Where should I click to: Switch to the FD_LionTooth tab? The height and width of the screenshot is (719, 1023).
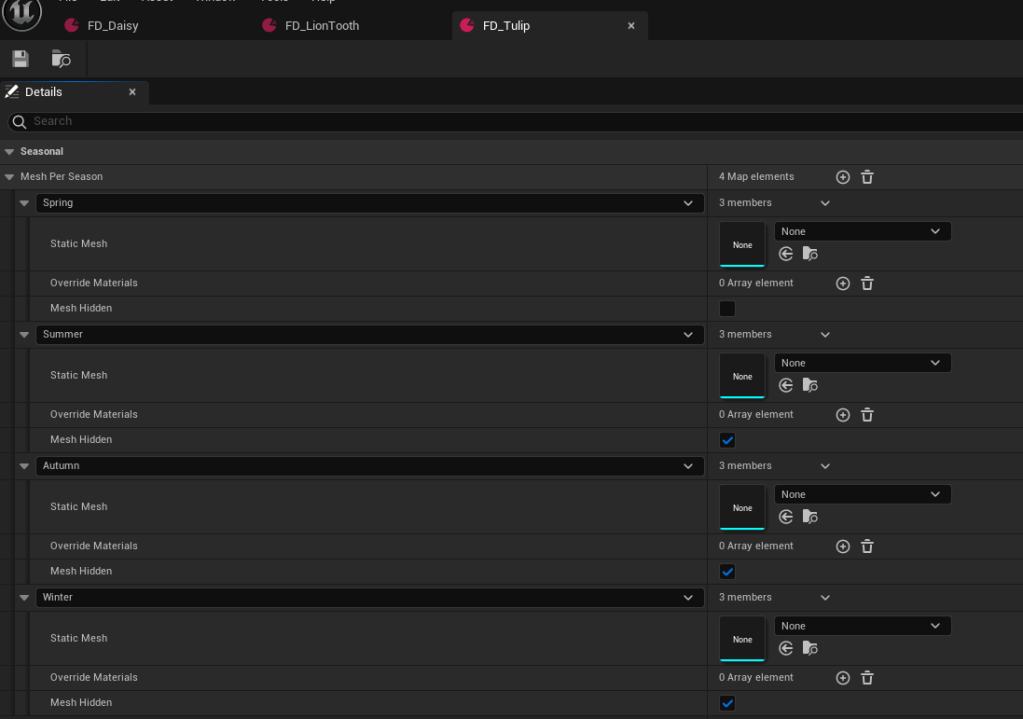[x=321, y=26]
